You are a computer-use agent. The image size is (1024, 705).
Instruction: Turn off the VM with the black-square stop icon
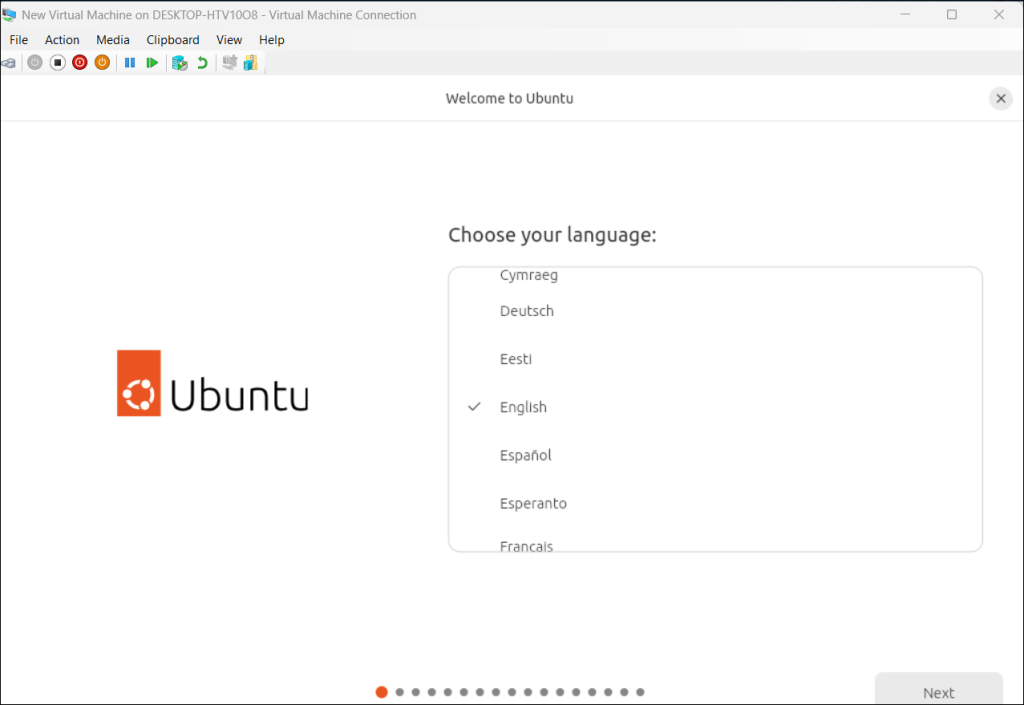click(57, 63)
